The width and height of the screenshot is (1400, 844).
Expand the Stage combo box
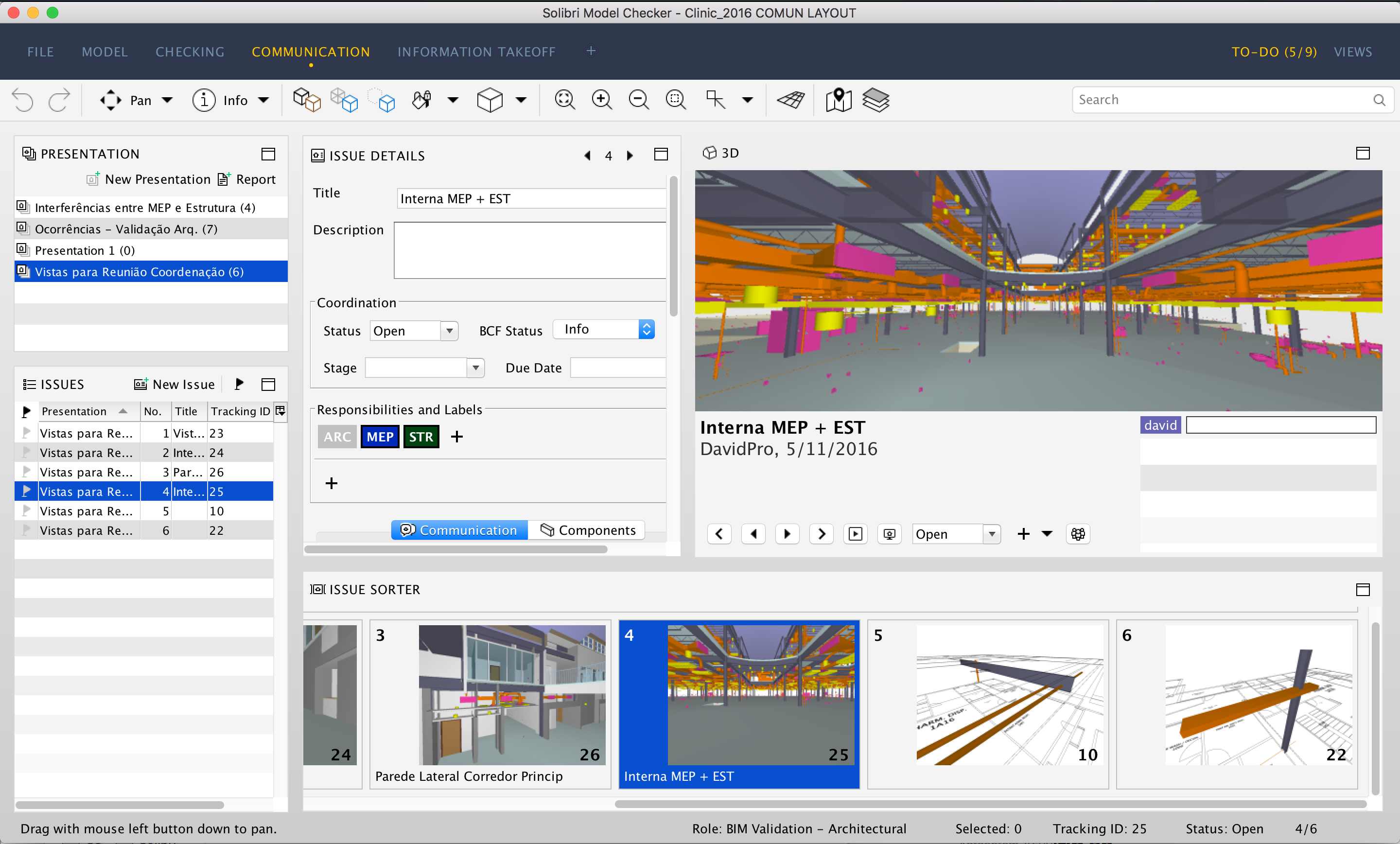[475, 368]
